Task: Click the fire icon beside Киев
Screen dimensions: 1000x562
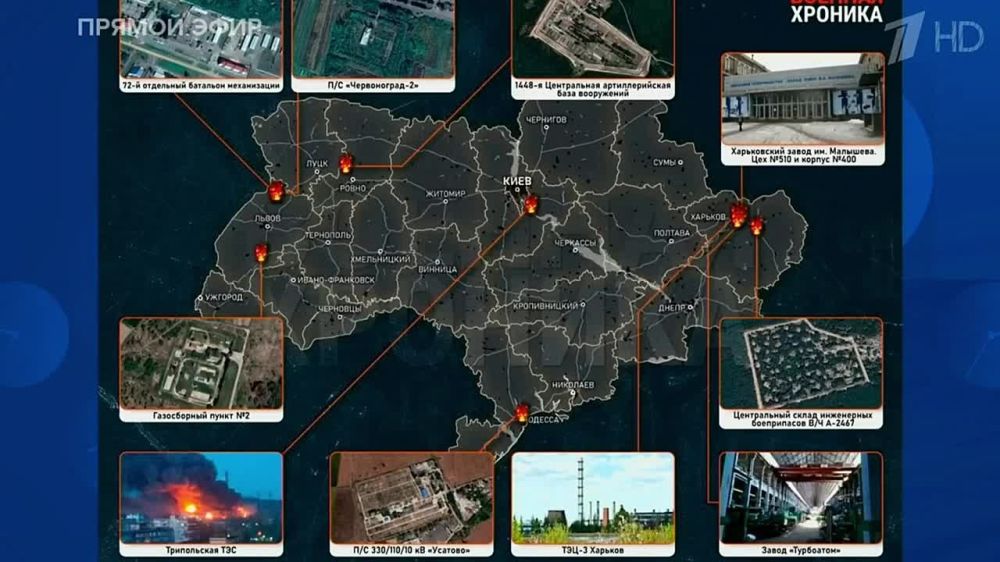Action: click(531, 204)
